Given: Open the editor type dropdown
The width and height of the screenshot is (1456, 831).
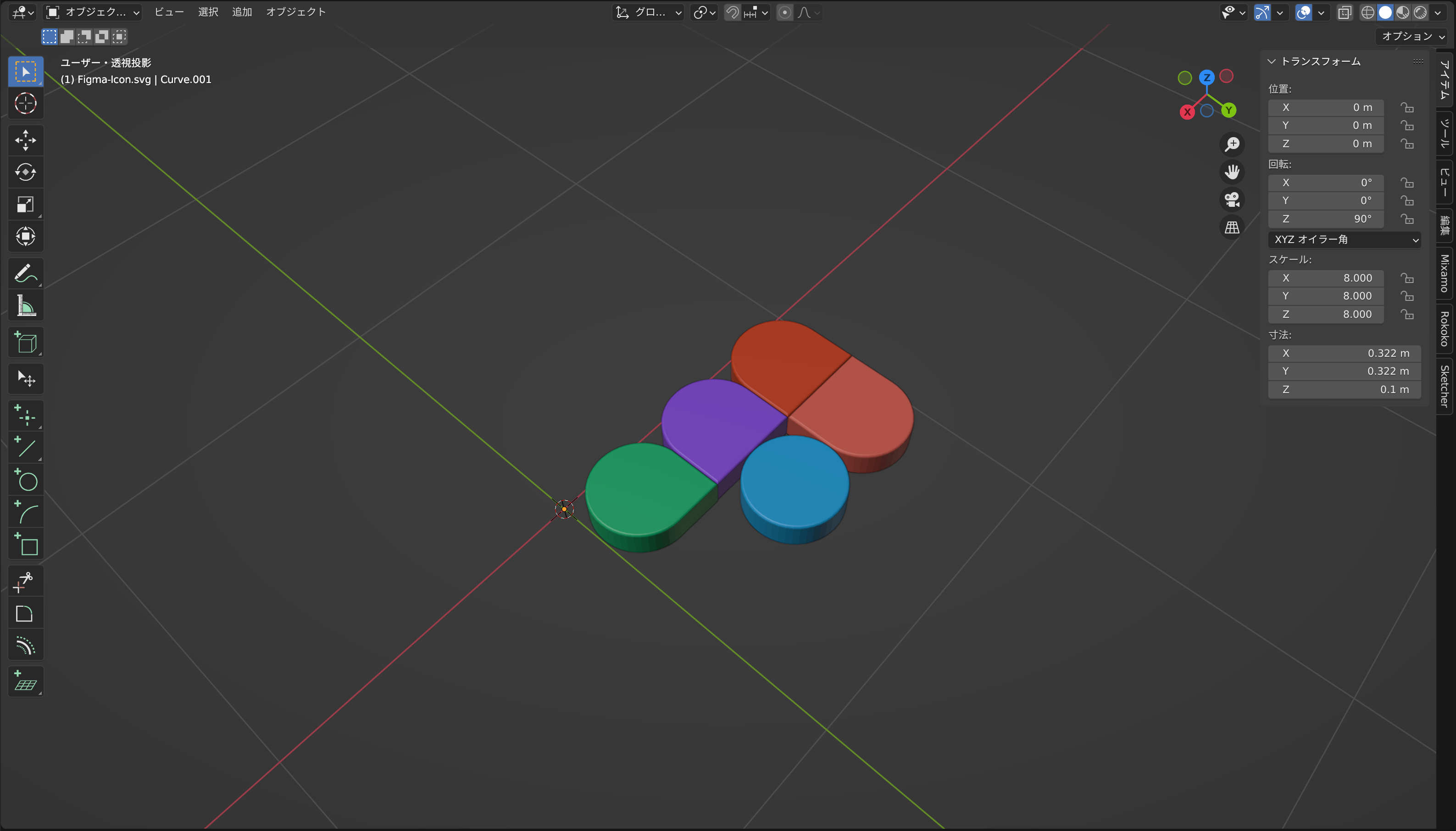Looking at the screenshot, I should [23, 12].
